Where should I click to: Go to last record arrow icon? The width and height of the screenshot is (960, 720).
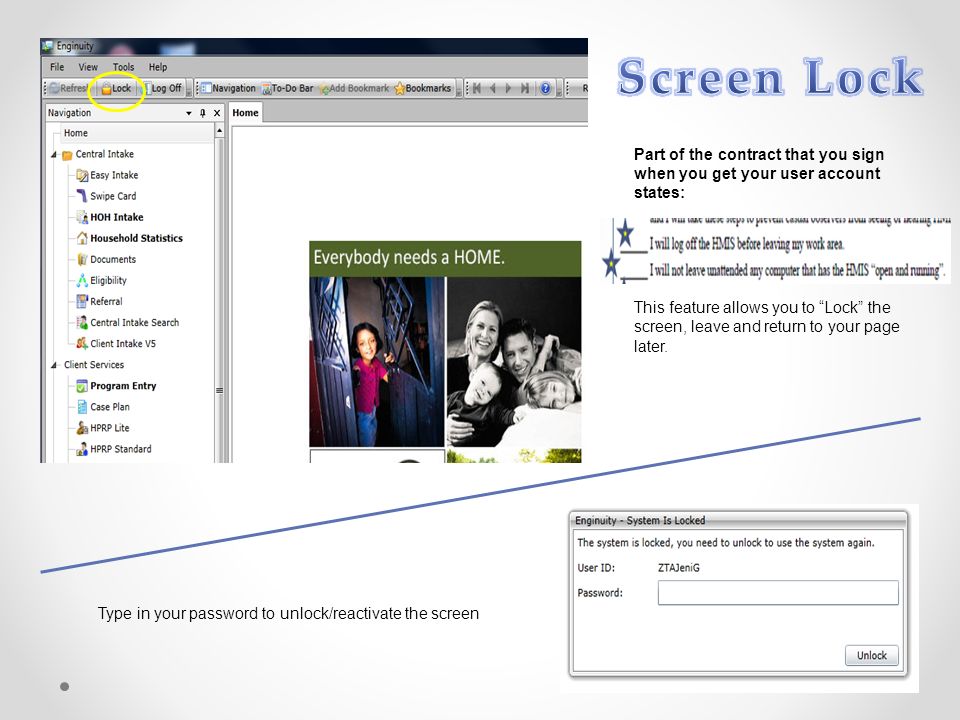525,88
